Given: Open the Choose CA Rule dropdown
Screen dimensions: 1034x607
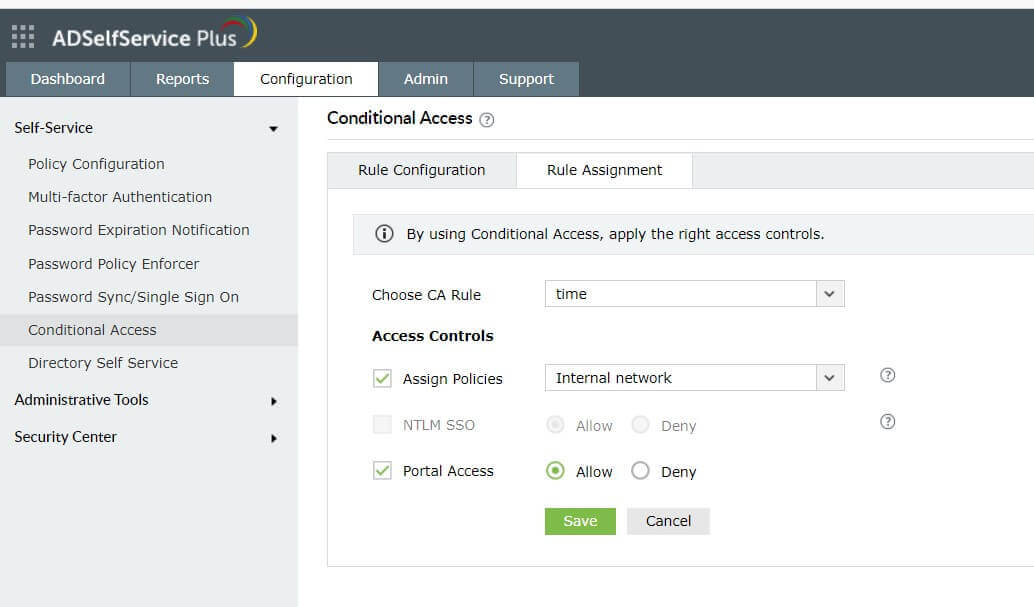Looking at the screenshot, I should 830,293.
